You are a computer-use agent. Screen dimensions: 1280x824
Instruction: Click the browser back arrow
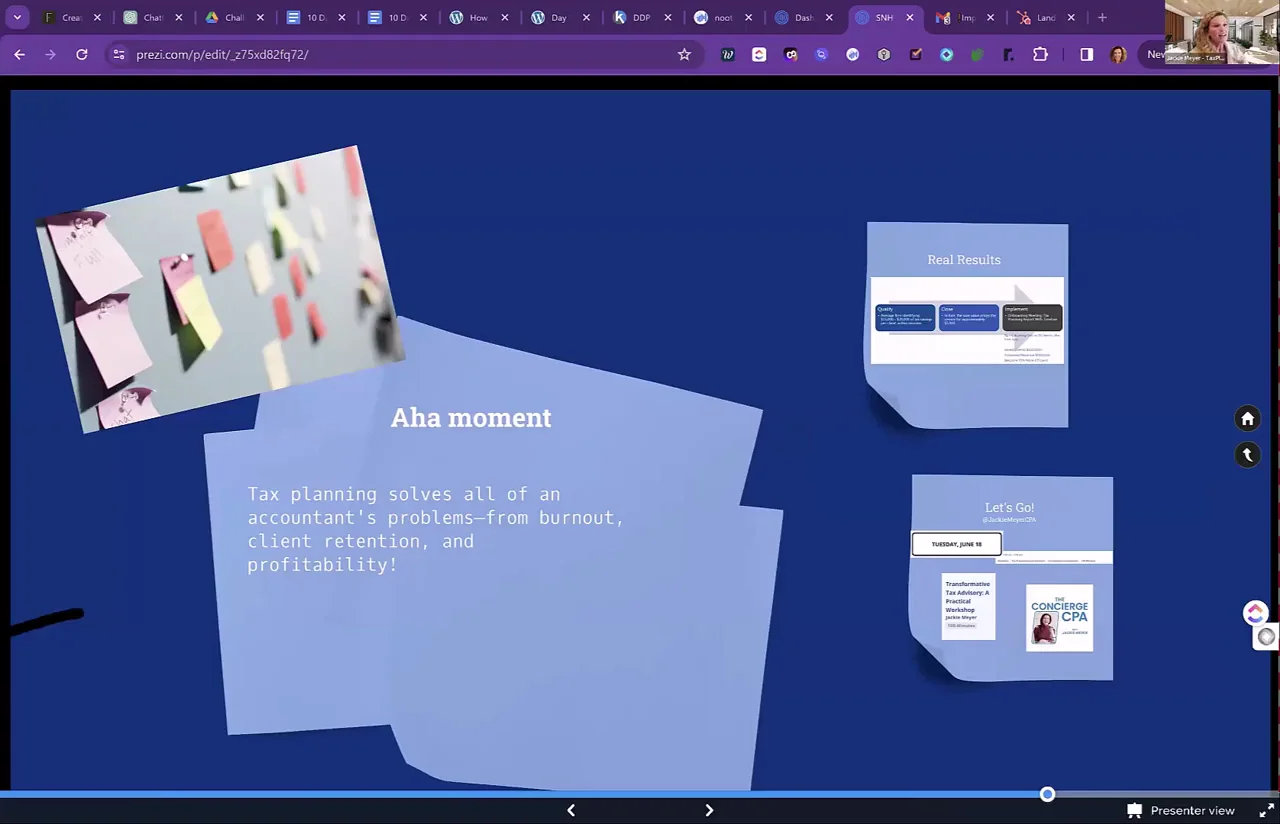[19, 54]
